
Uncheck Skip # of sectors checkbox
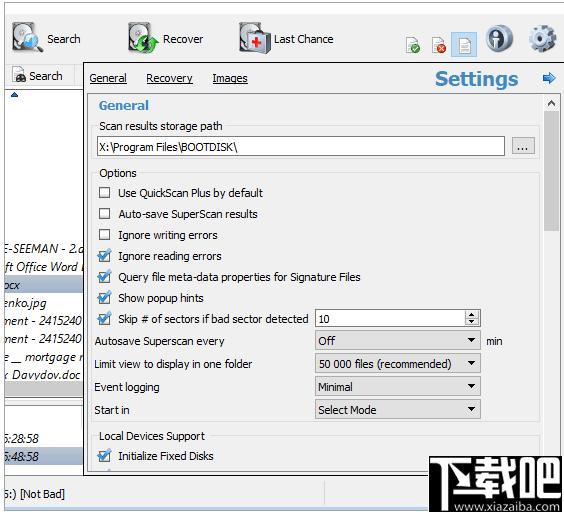[x=104, y=318]
